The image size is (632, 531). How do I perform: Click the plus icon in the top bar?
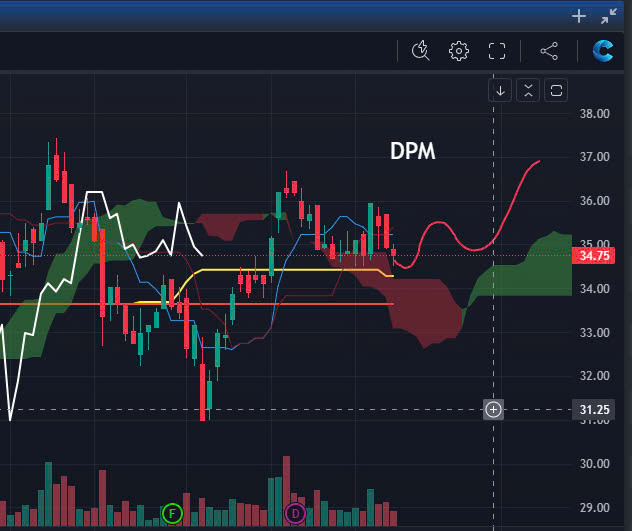click(578, 16)
